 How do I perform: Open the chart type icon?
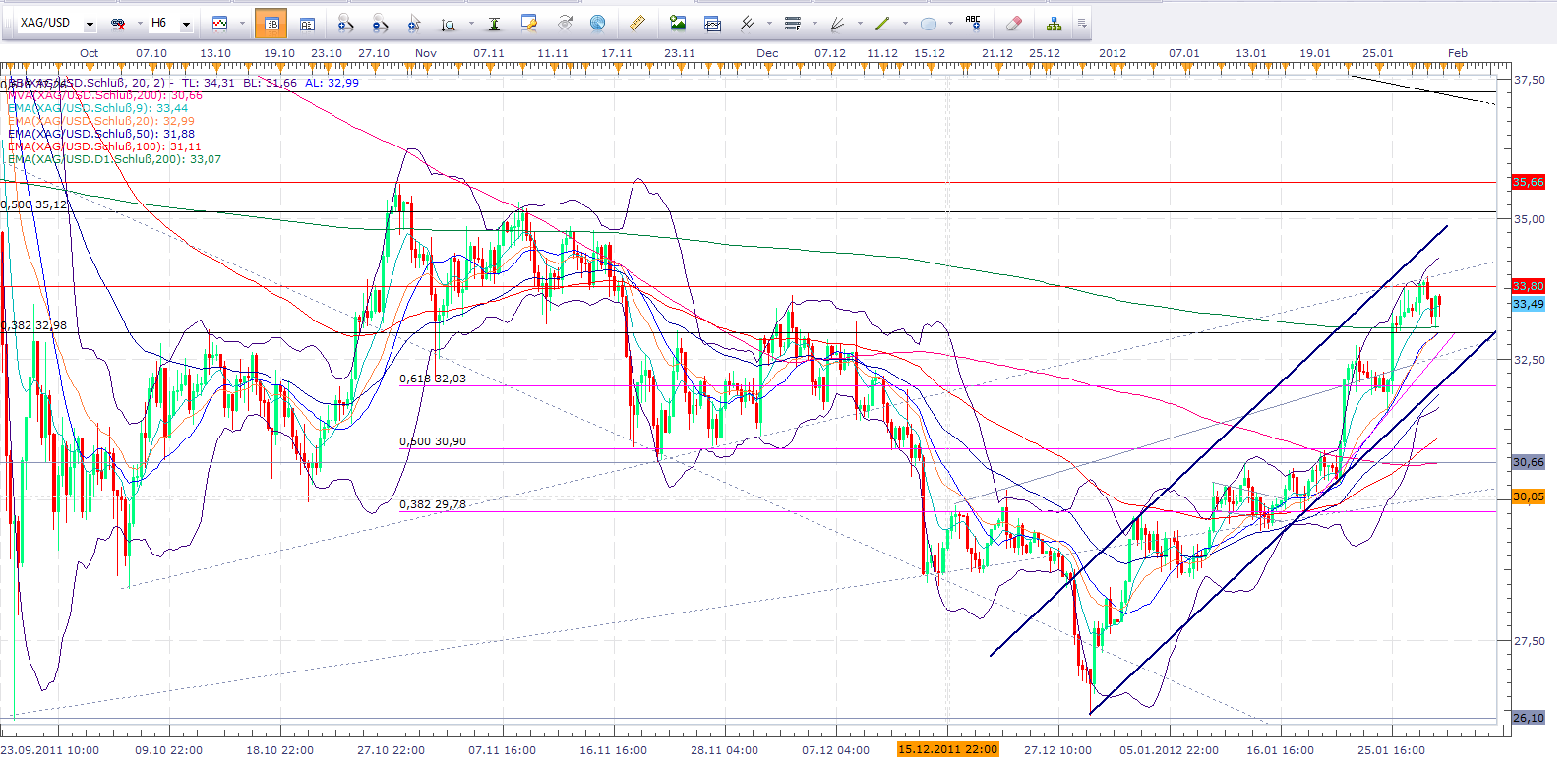[x=219, y=23]
